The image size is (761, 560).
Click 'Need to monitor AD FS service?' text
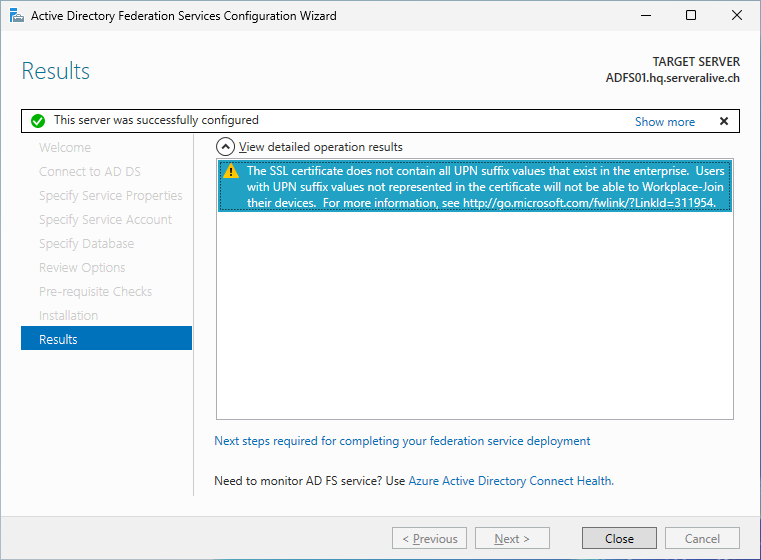pos(298,481)
